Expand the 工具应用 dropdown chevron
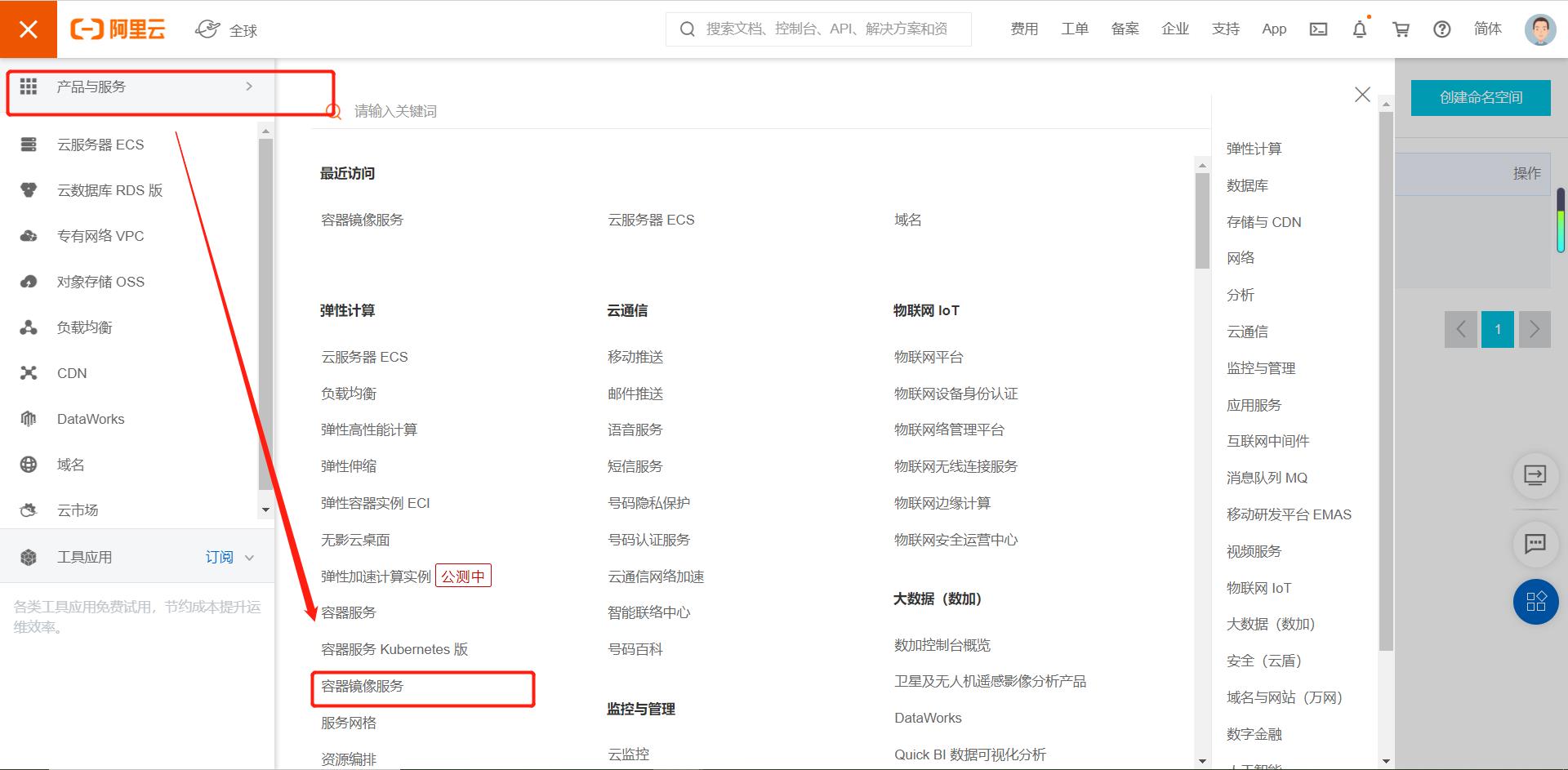Image resolution: width=1568 pixels, height=770 pixels. (250, 558)
